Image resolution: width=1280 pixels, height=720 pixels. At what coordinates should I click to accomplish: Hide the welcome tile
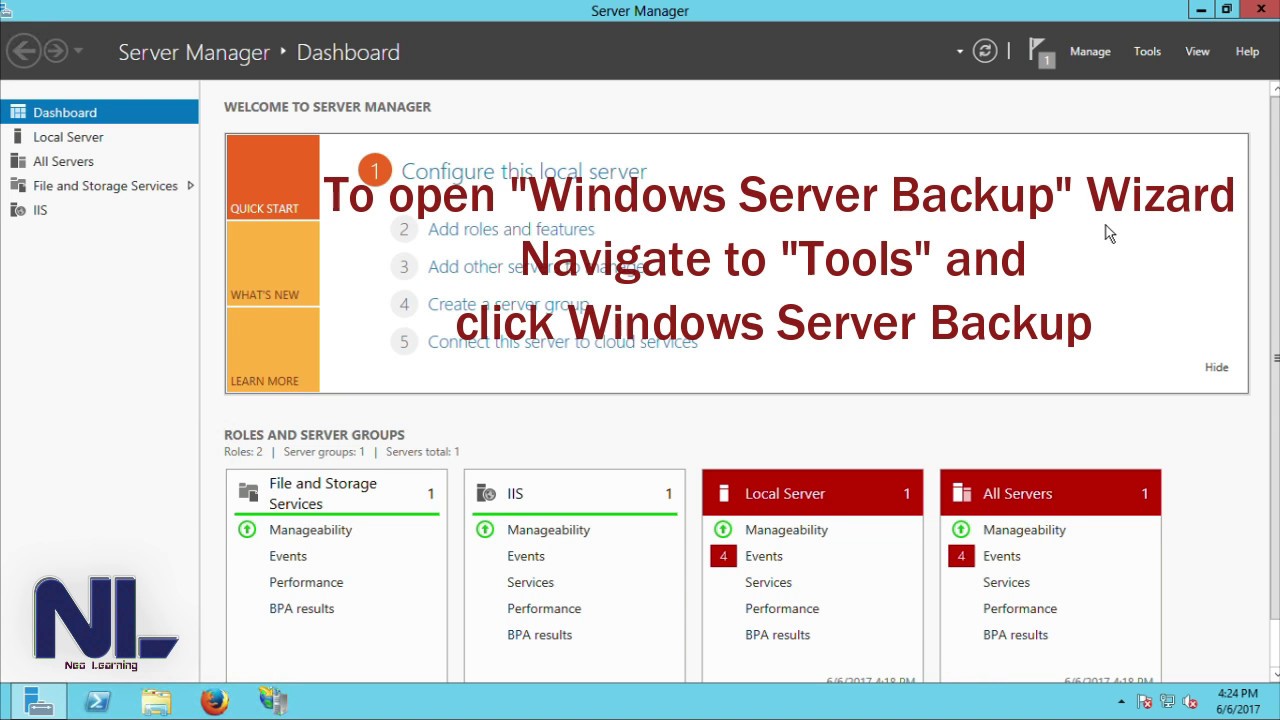pyautogui.click(x=1216, y=367)
